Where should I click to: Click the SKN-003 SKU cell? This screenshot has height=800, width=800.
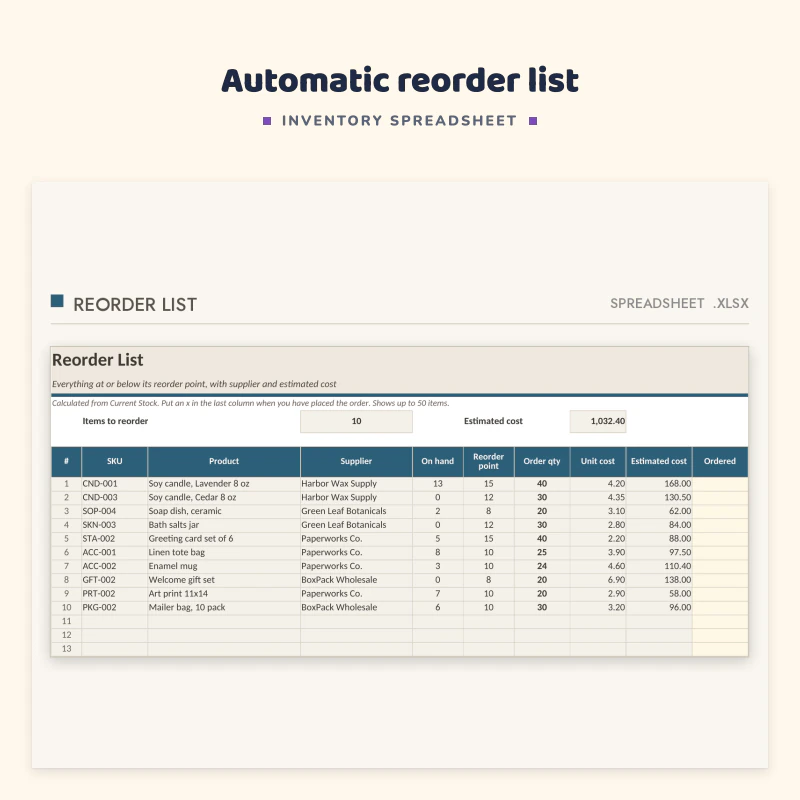[x=114, y=525]
